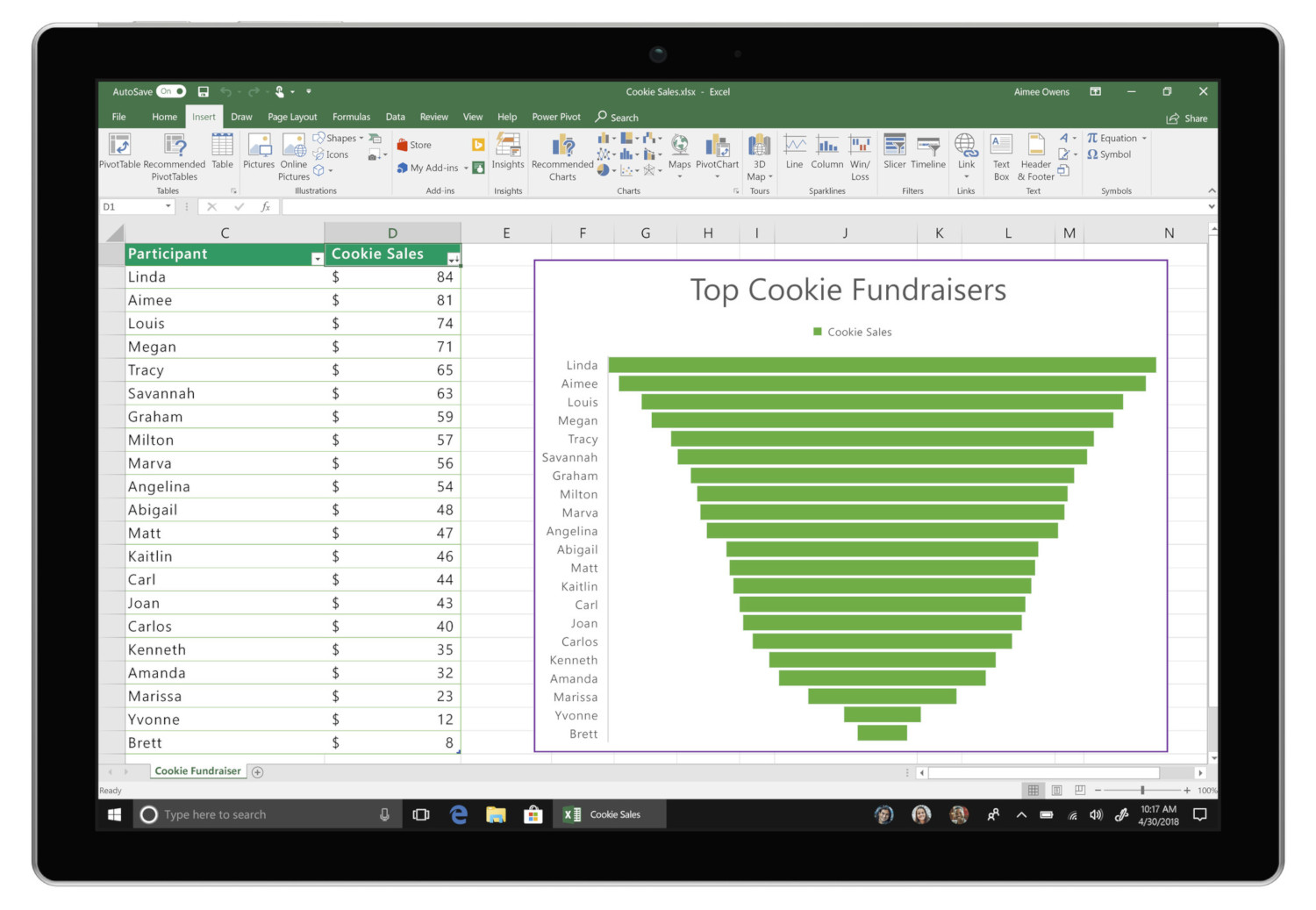Open Recommended PivotTables
Image resolution: width=1316 pixels, height=910 pixels.
(x=175, y=156)
